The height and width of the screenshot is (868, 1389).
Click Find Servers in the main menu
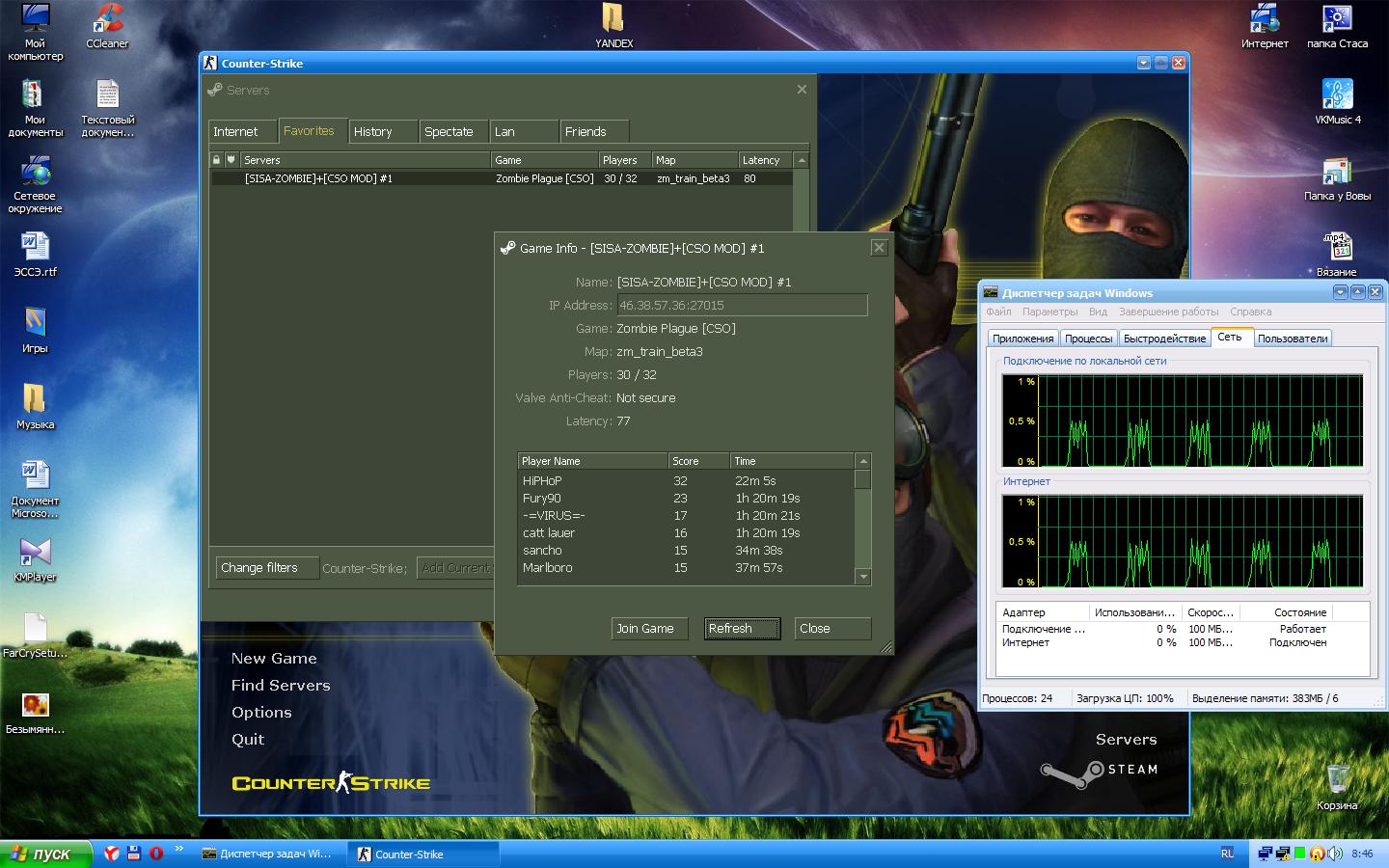tap(281, 686)
